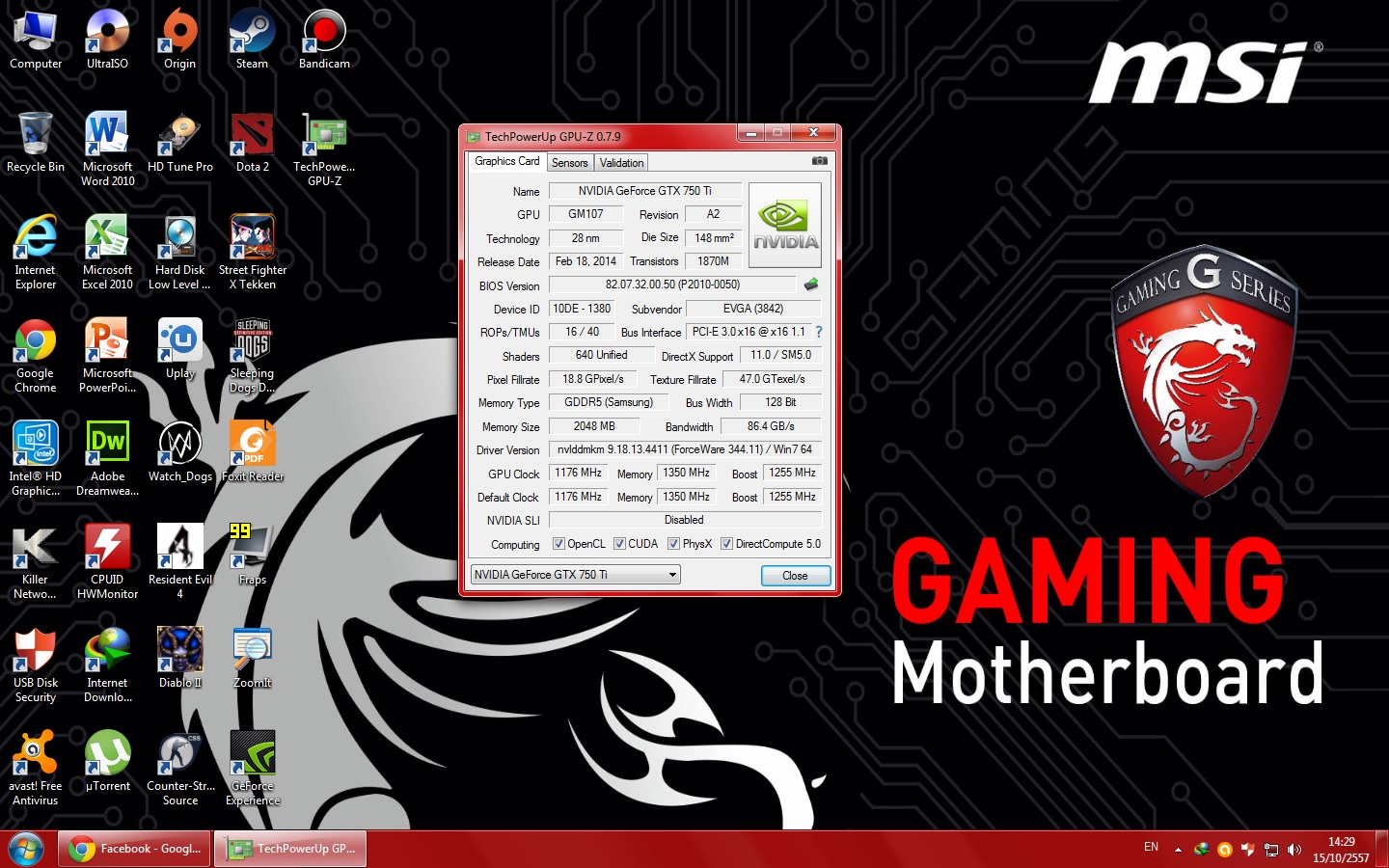
Task: Save BIOS using the chip icon
Action: tap(811, 285)
